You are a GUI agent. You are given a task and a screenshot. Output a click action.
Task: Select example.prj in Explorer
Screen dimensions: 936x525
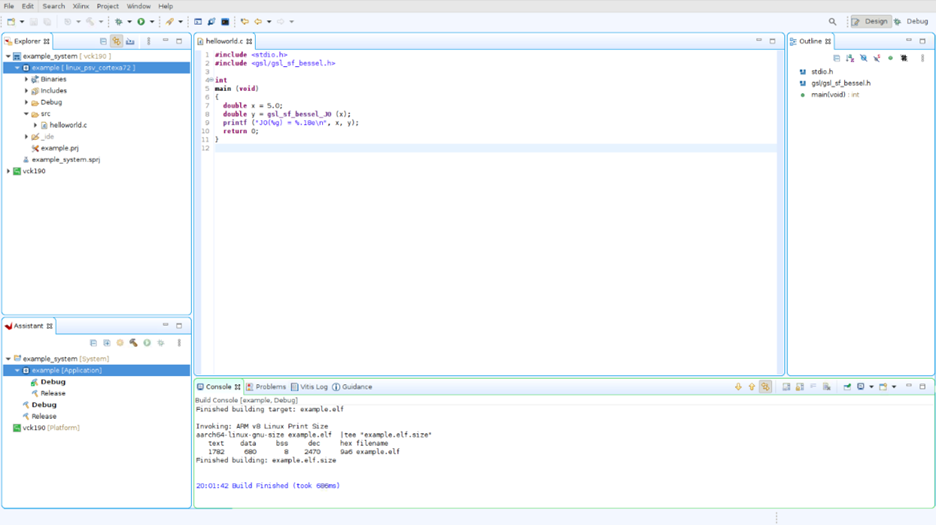point(59,148)
